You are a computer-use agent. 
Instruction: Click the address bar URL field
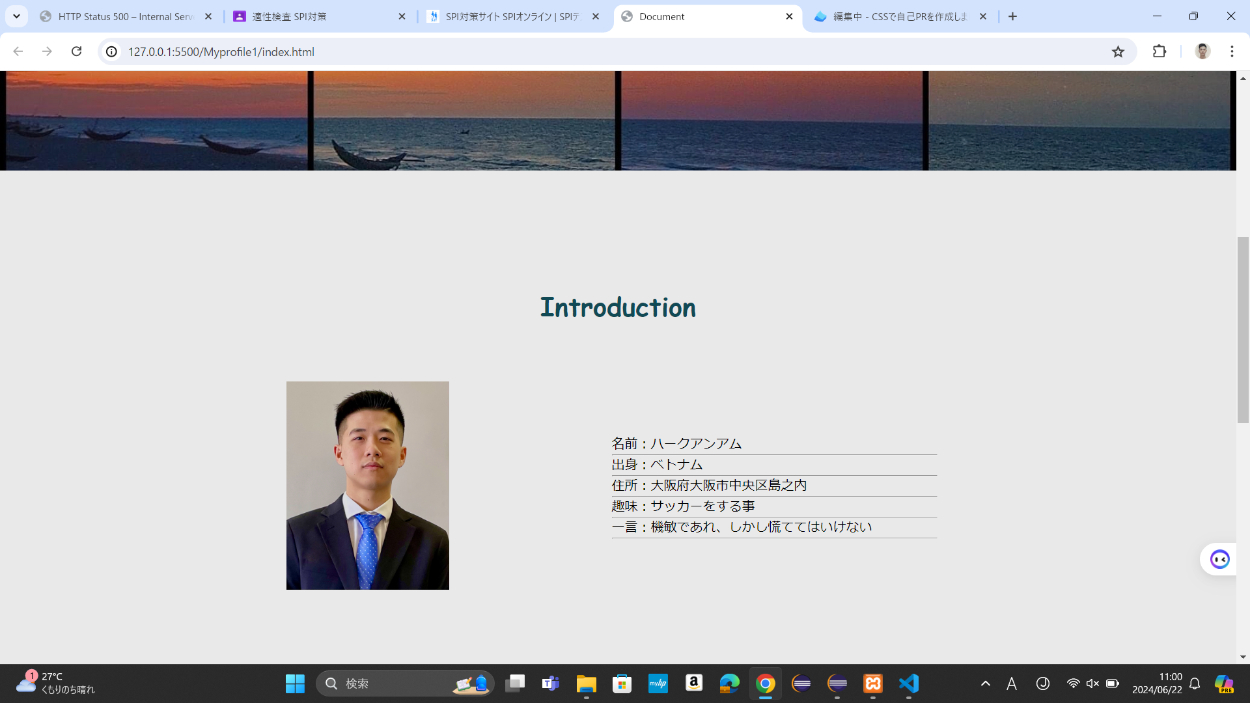coord(600,52)
